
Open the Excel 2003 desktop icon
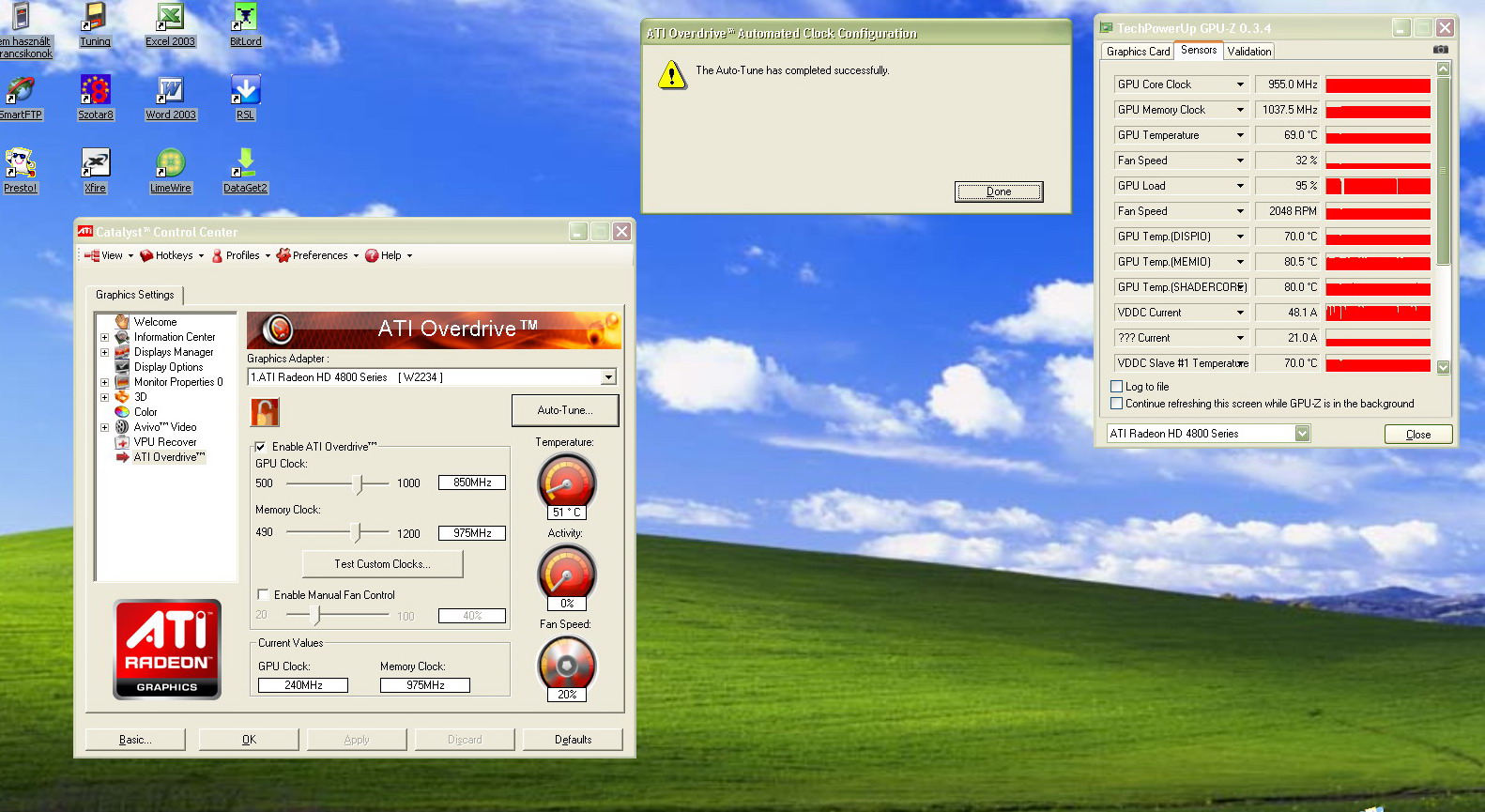tap(170, 25)
